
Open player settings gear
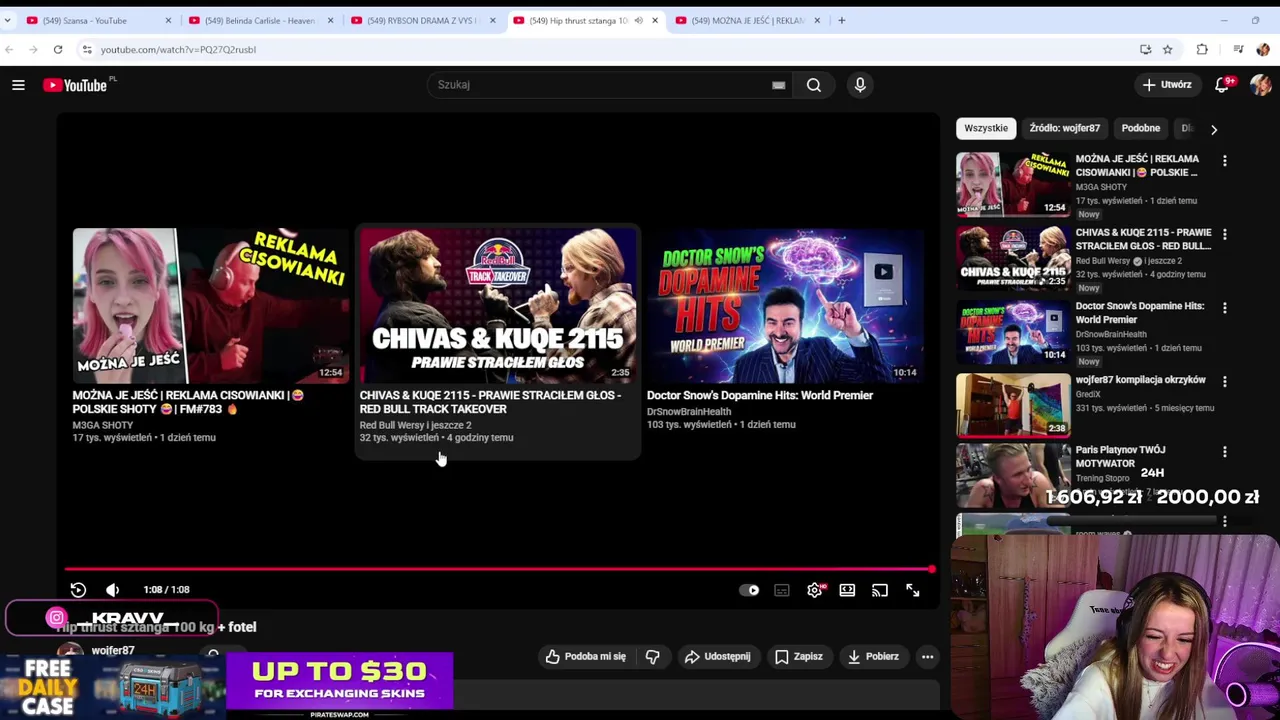pyautogui.click(x=815, y=590)
